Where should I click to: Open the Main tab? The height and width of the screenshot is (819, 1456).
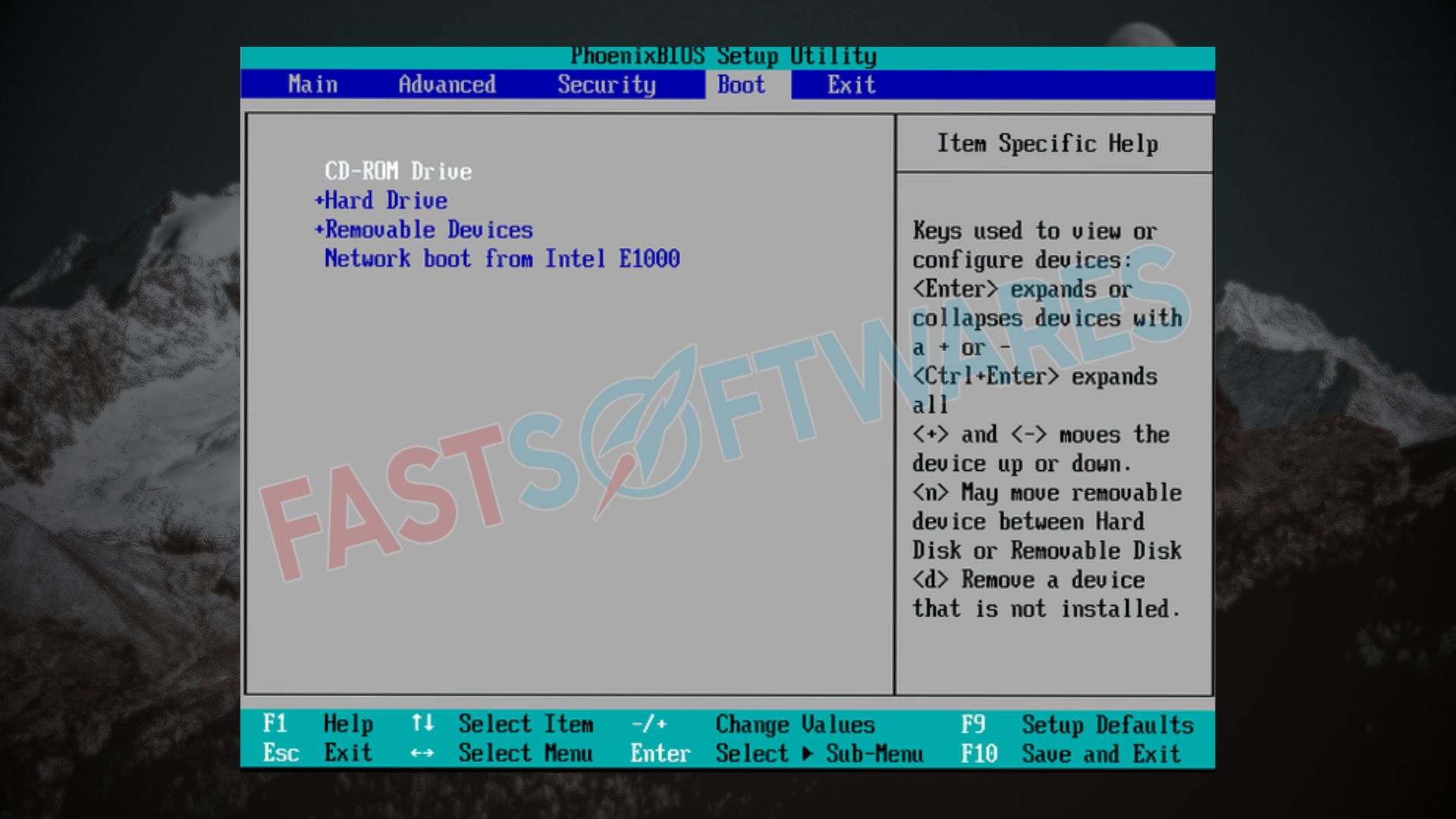point(312,84)
